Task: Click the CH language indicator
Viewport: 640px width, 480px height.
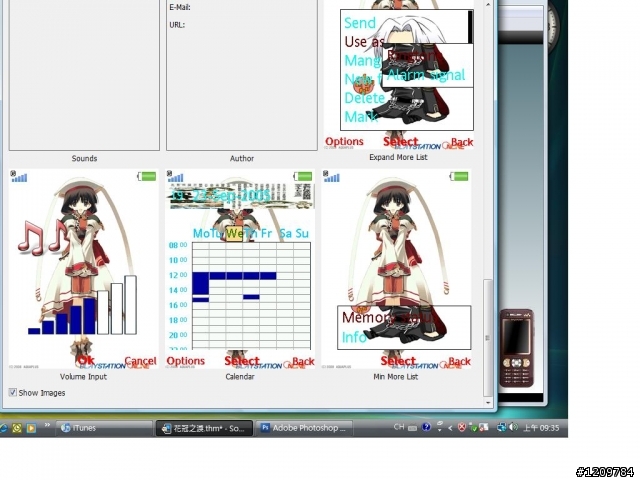Action: click(x=399, y=427)
